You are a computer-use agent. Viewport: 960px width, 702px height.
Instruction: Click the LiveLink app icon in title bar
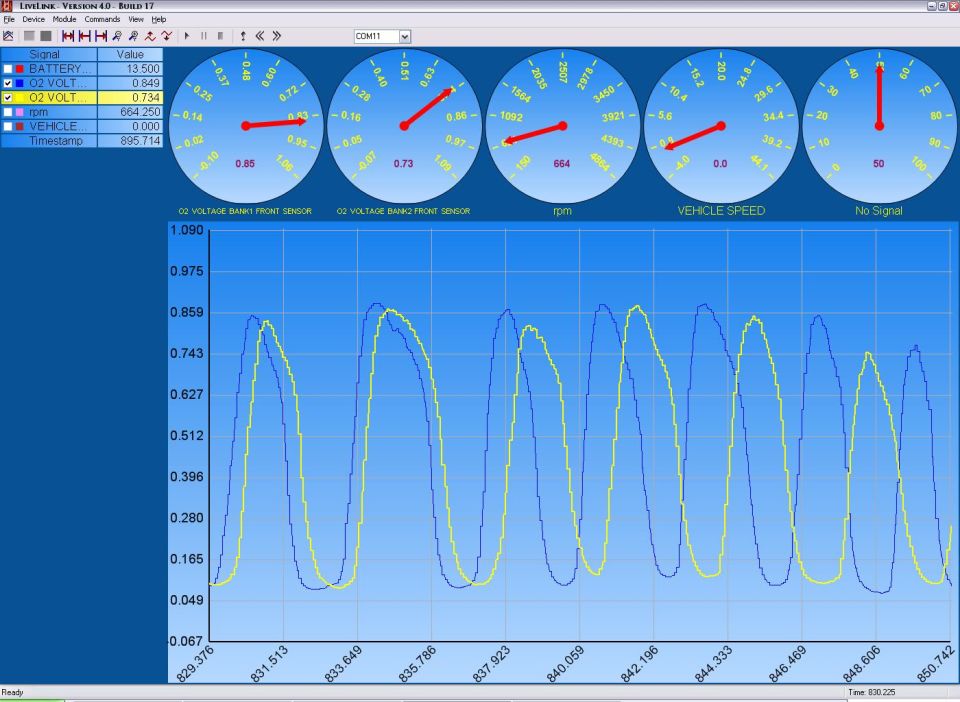tap(7, 6)
